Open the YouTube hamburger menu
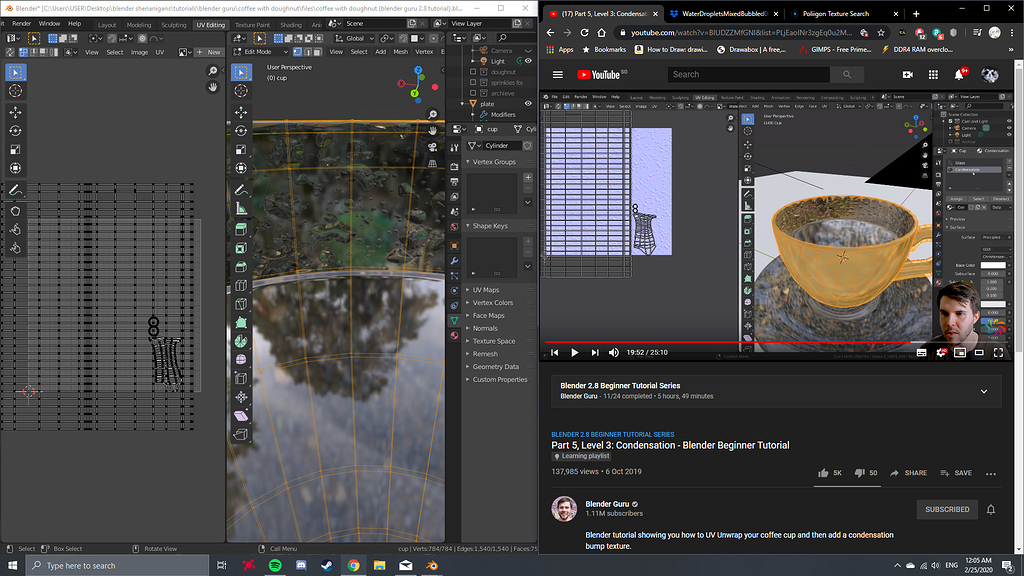 coord(557,73)
